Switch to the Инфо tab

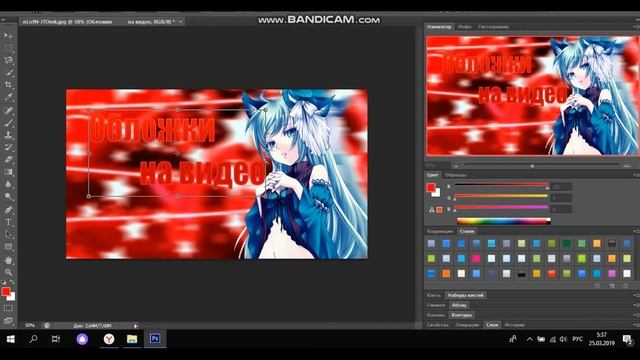point(464,27)
